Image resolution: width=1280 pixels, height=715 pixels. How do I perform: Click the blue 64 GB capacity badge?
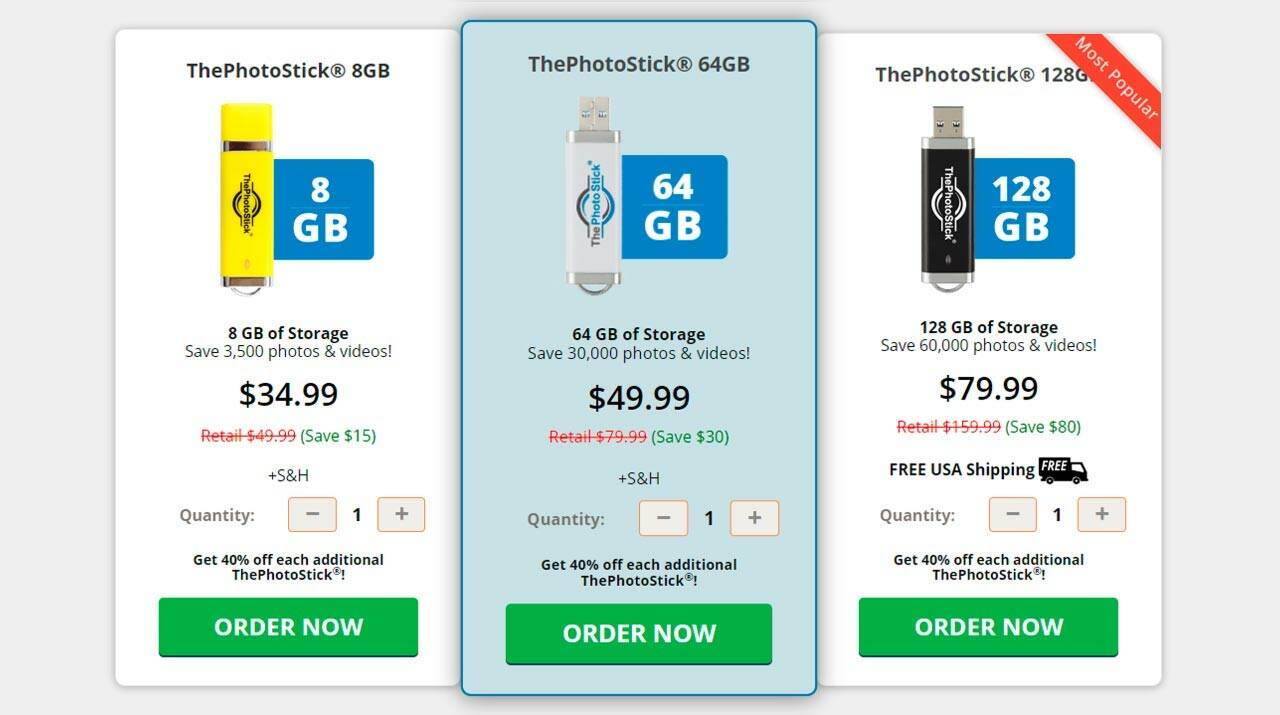674,207
